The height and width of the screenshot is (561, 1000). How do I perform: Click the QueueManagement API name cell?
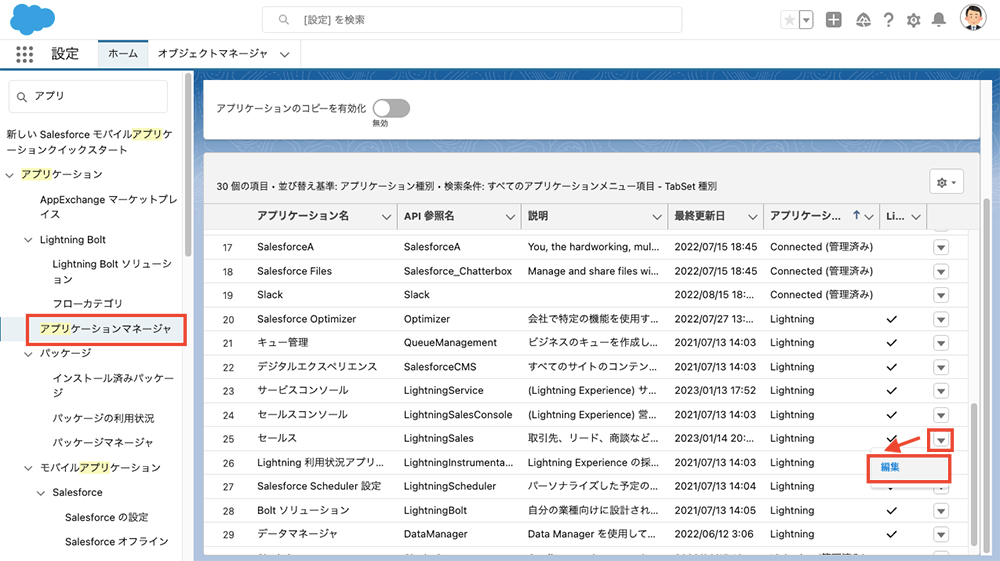(450, 343)
